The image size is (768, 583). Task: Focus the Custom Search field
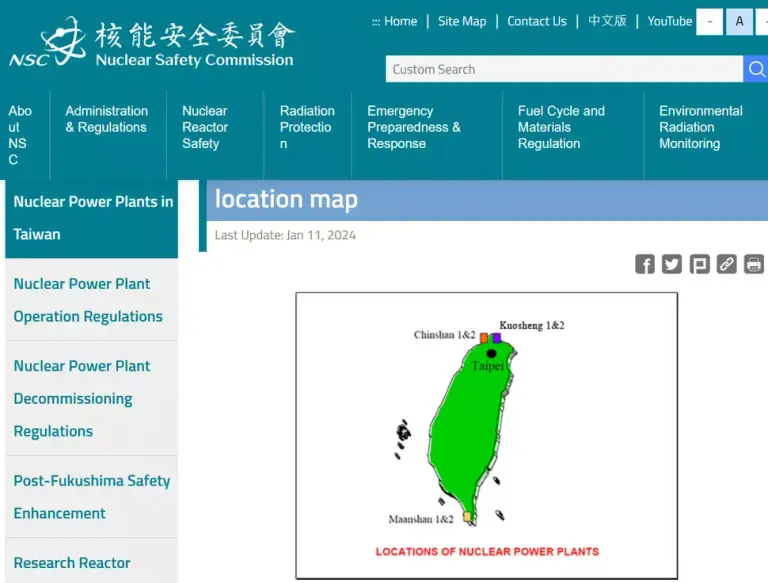click(564, 69)
